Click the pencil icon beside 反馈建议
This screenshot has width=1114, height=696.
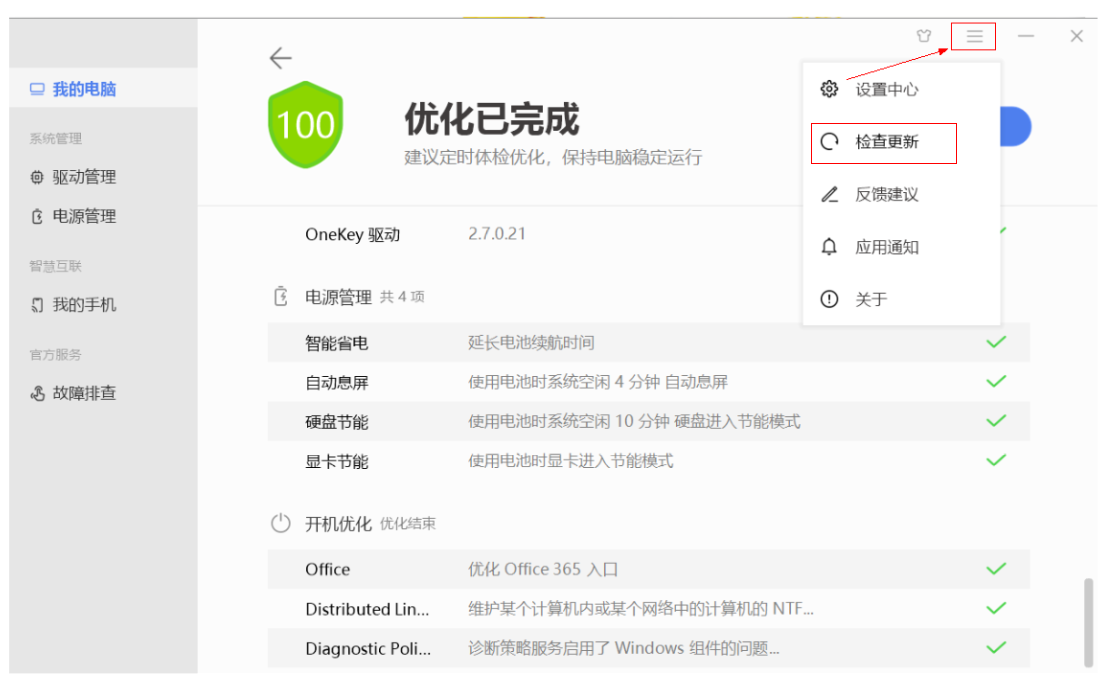829,194
